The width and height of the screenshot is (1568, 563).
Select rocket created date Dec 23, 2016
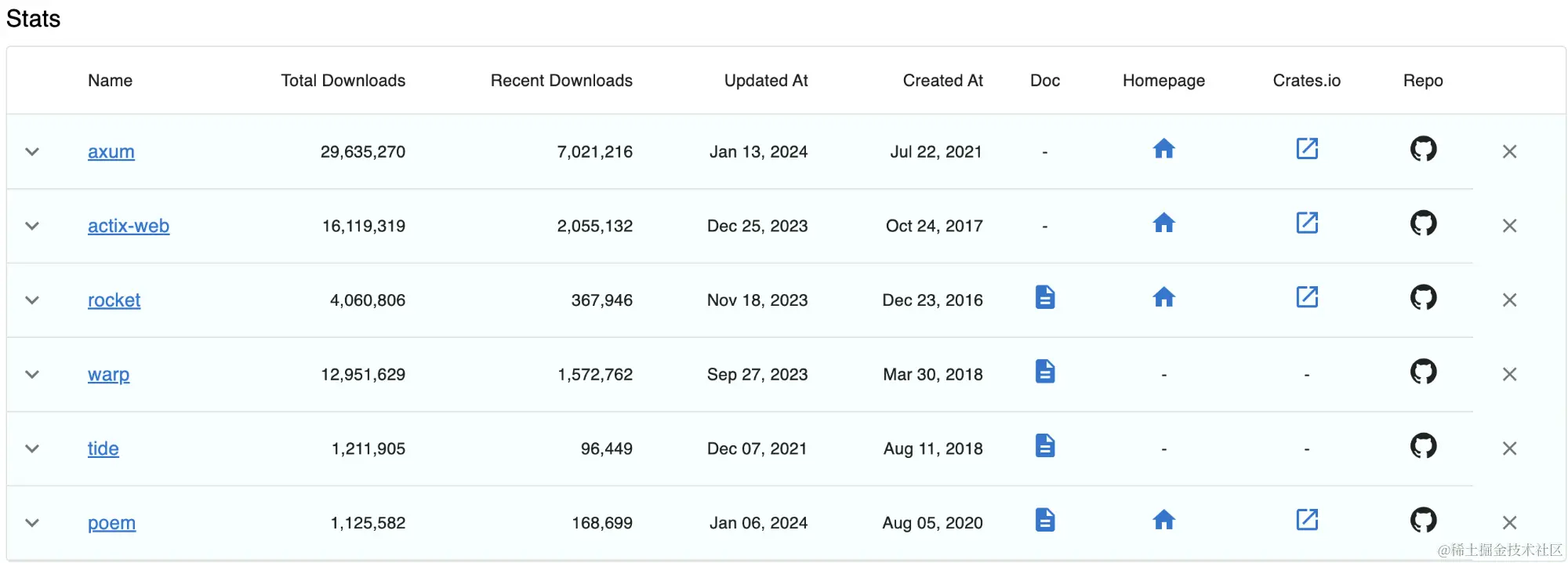[932, 300]
